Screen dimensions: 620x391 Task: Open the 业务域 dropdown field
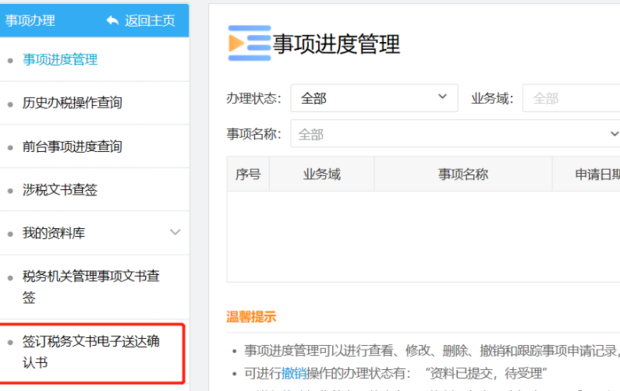571,98
